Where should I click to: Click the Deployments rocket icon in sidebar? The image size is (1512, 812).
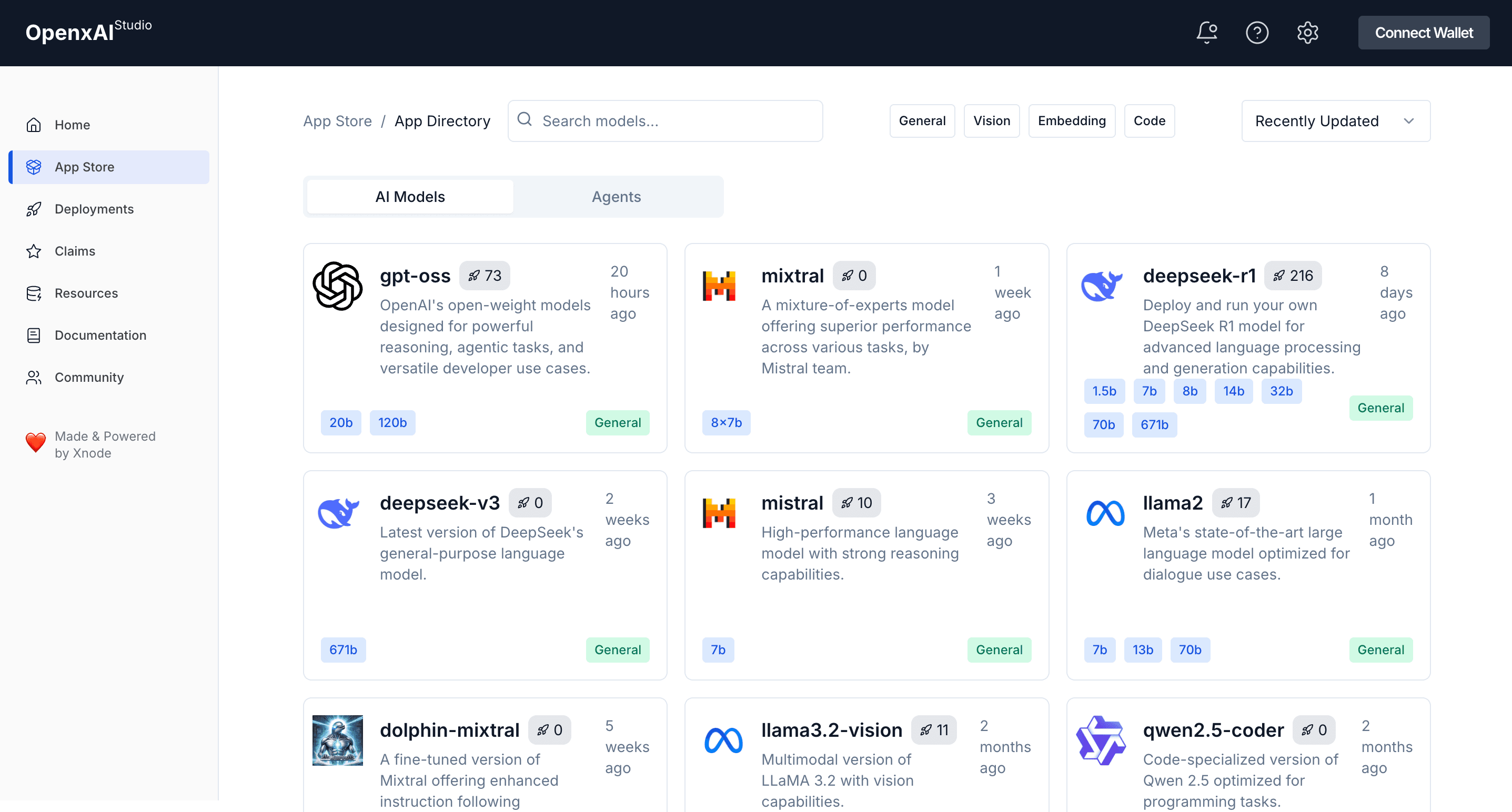click(x=34, y=209)
